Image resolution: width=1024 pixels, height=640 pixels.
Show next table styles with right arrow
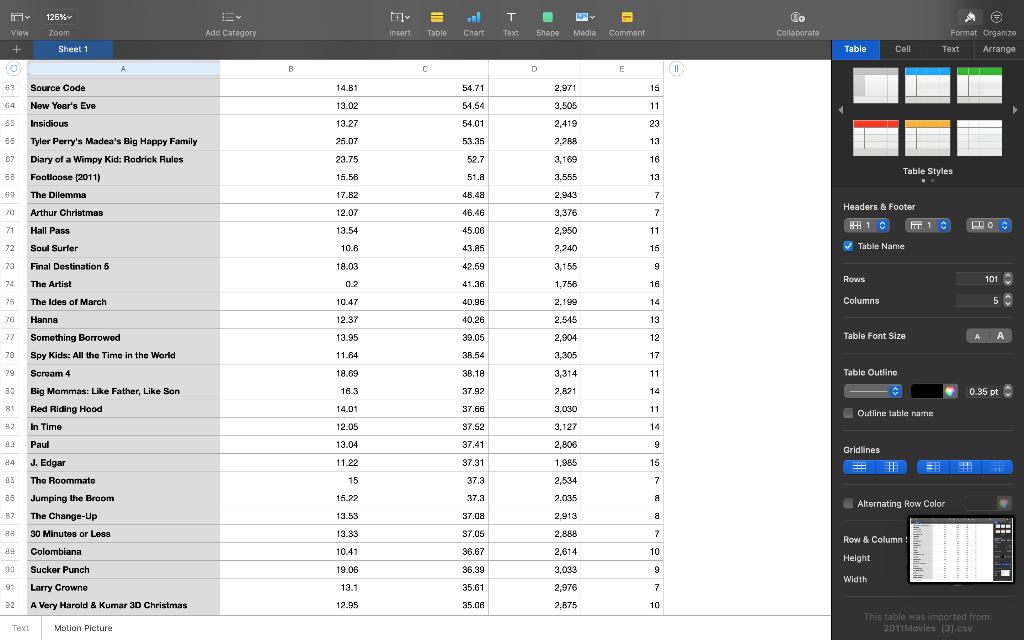(x=1015, y=110)
